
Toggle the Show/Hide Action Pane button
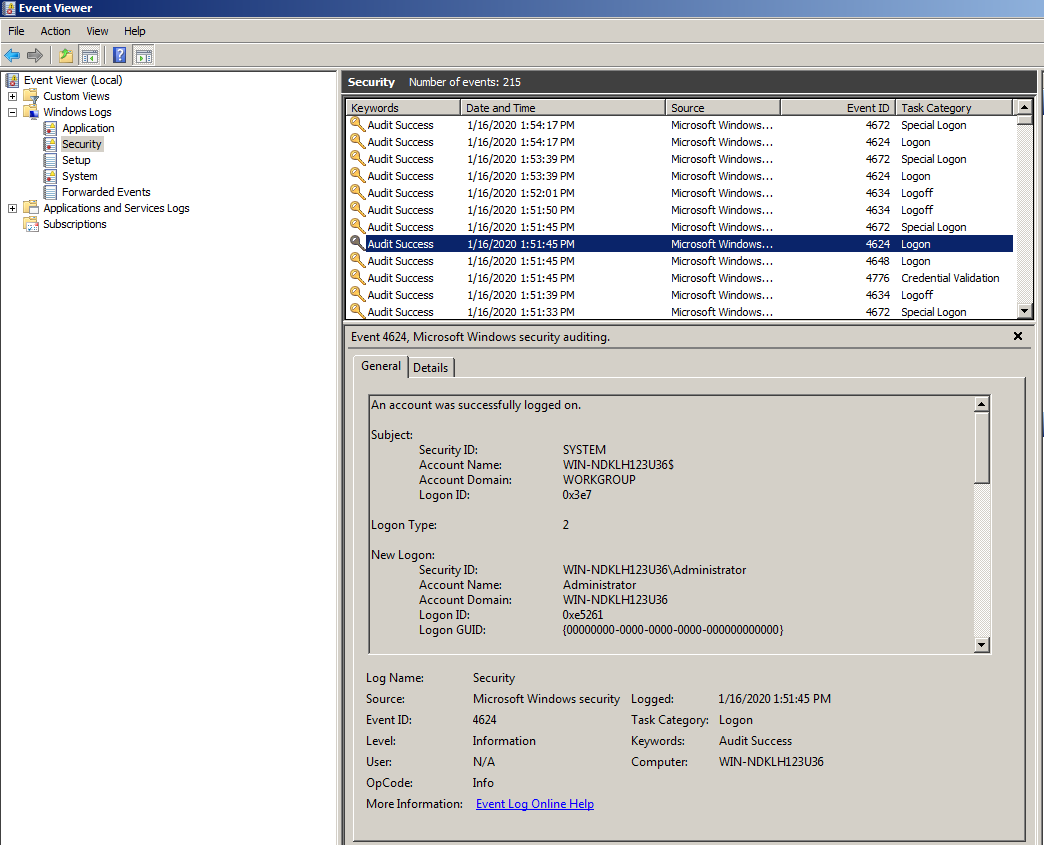[143, 55]
